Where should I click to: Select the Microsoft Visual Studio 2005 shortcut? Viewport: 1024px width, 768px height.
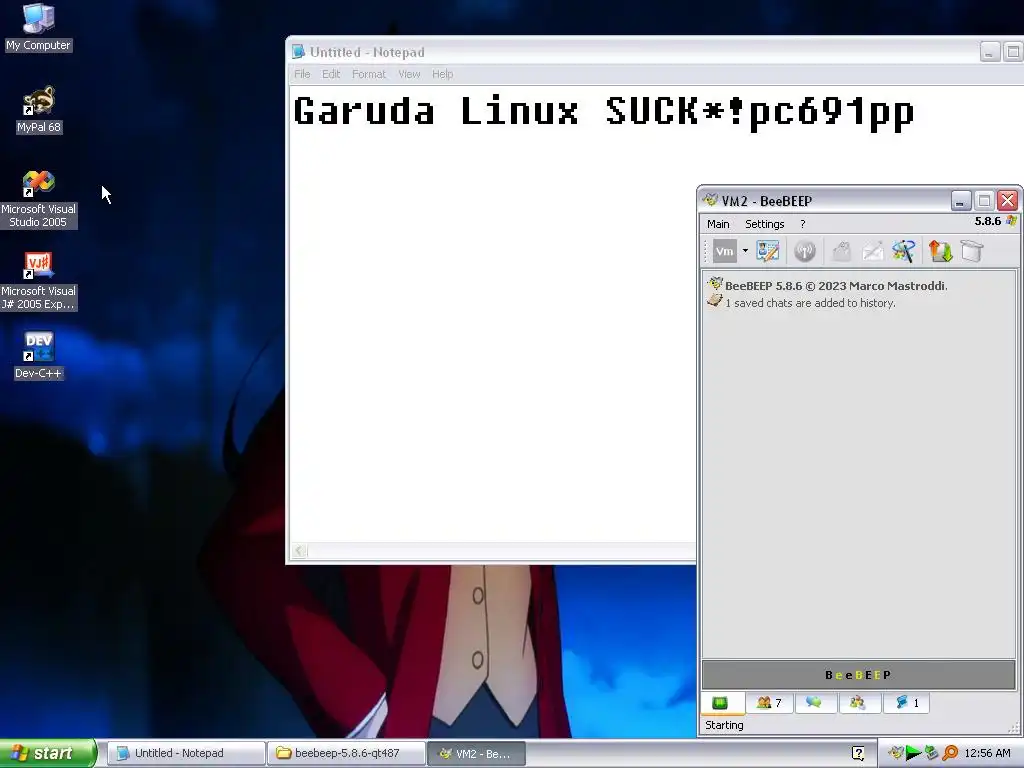pyautogui.click(x=39, y=199)
